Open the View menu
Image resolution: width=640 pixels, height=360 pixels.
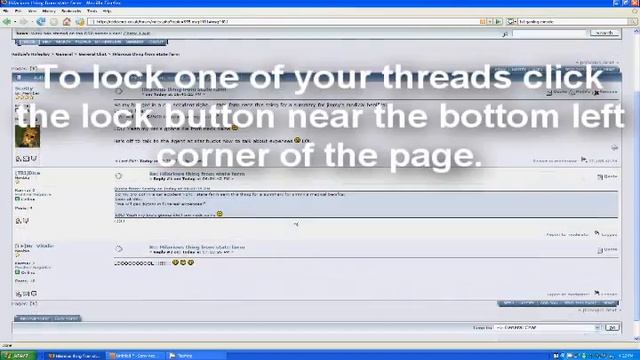(32, 11)
